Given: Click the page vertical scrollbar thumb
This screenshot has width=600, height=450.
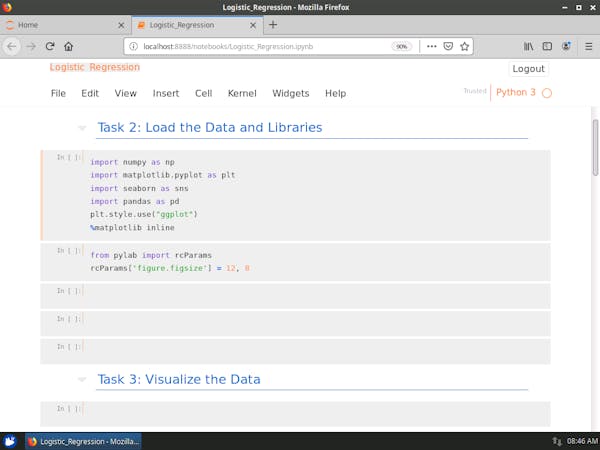Looking at the screenshot, I should tap(595, 147).
